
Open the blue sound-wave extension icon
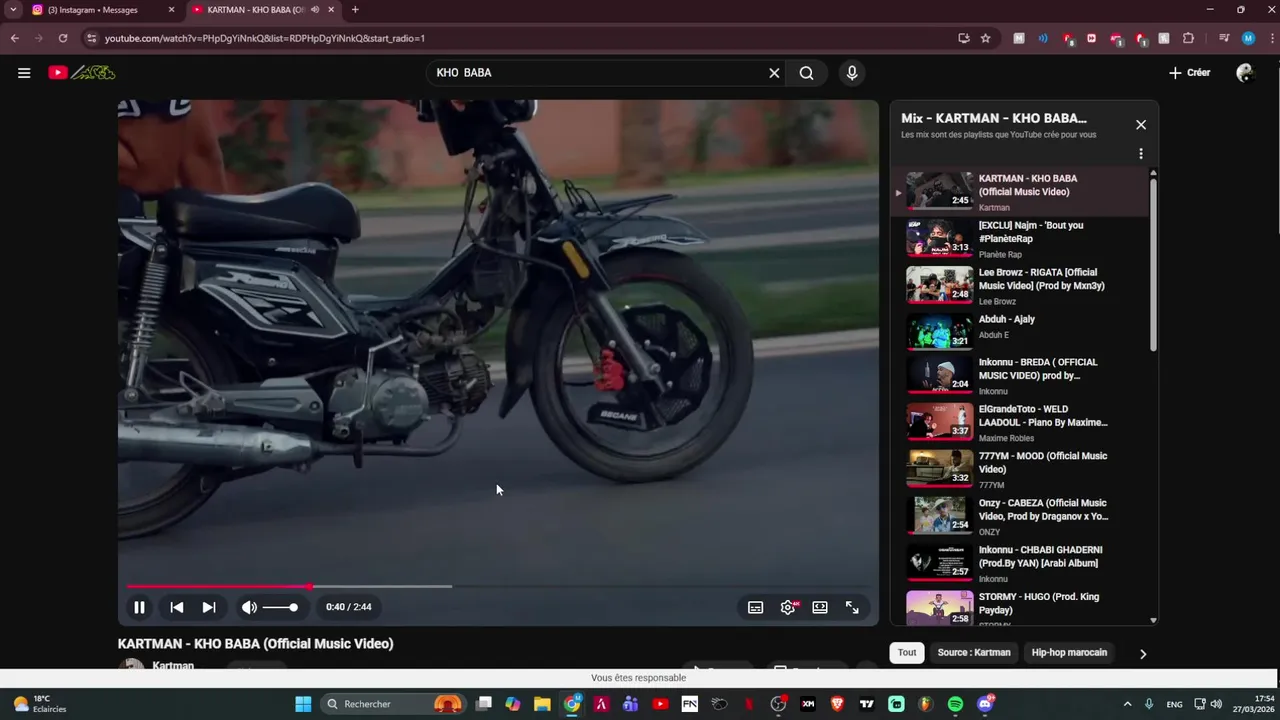1043,38
